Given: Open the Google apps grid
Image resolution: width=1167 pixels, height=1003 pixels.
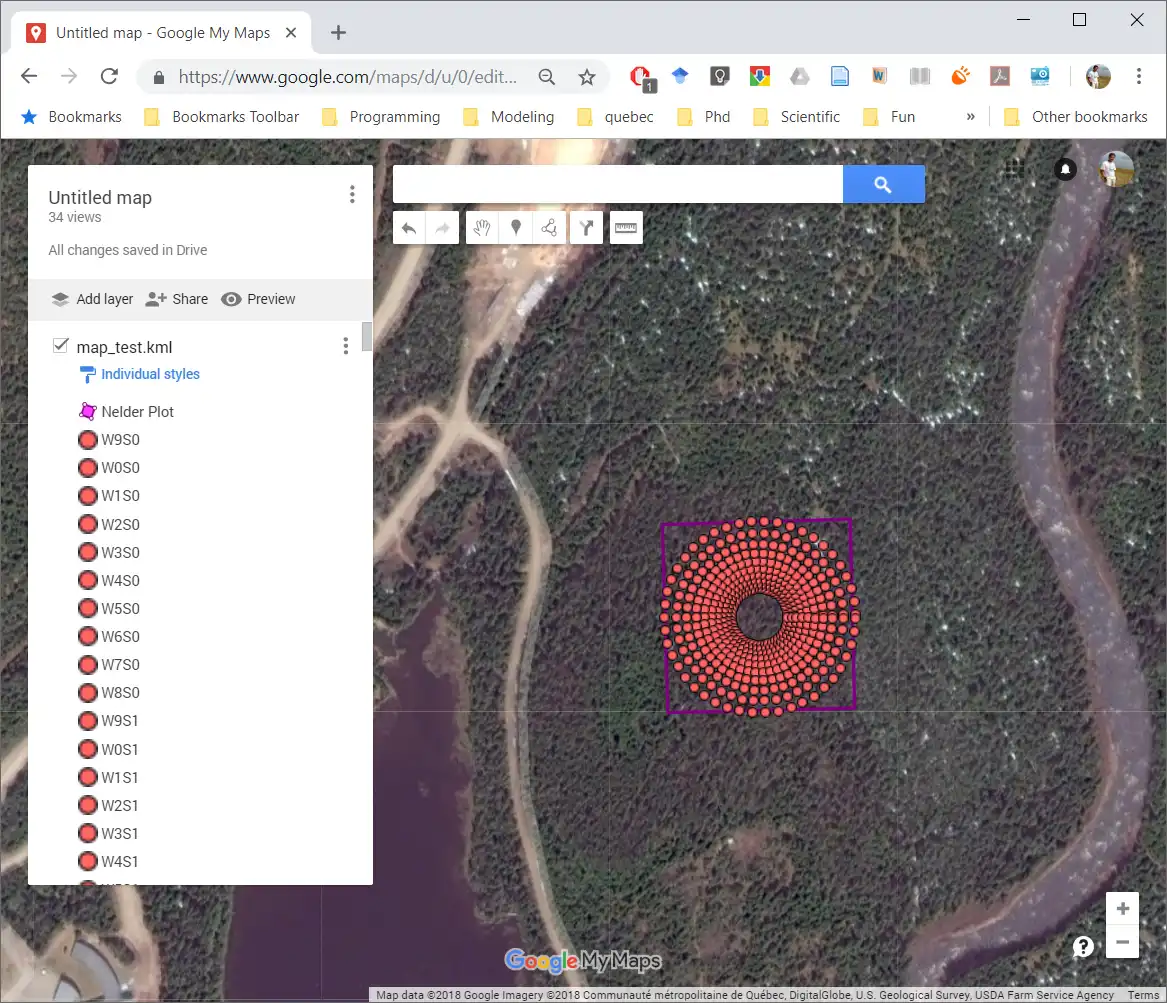Looking at the screenshot, I should pos(1014,169).
